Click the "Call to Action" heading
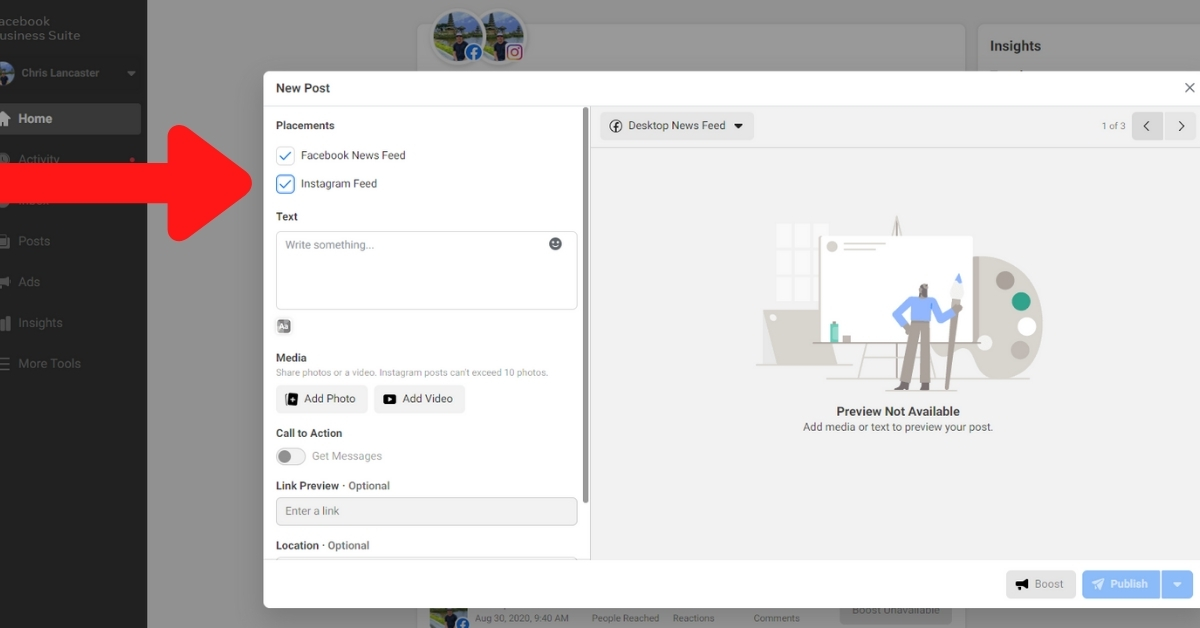 [x=309, y=433]
